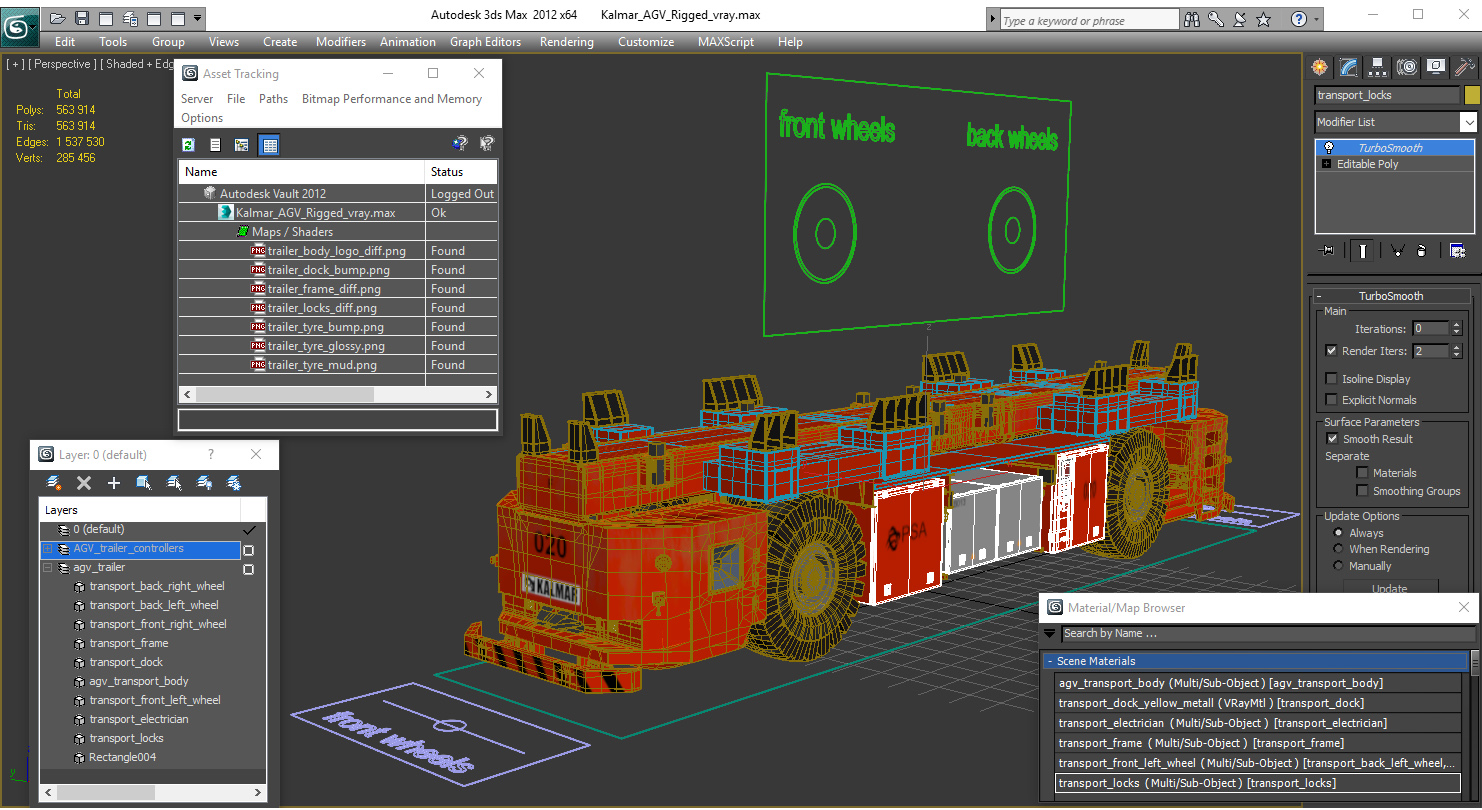Open quick access toolbar customize dropdown arrow
The height and width of the screenshot is (810, 1482).
click(x=197, y=18)
